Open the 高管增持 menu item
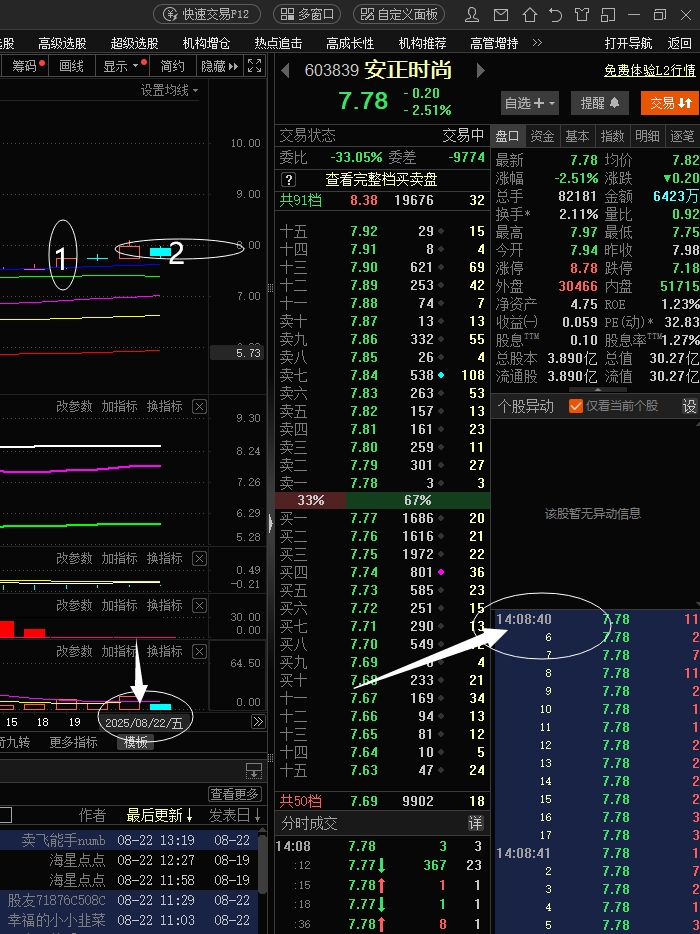This screenshot has height=934, width=700. [494, 43]
